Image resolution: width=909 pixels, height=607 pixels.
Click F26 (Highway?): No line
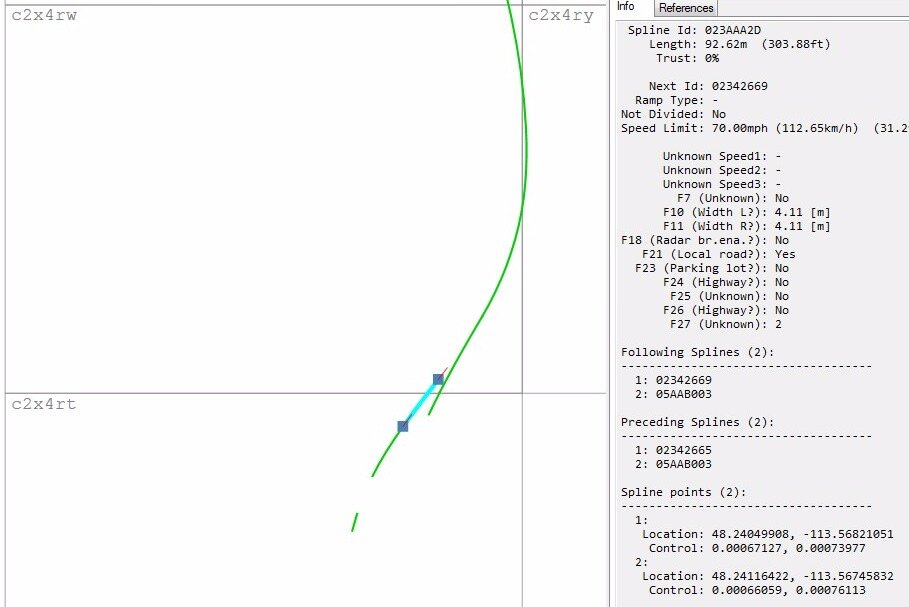tap(726, 310)
